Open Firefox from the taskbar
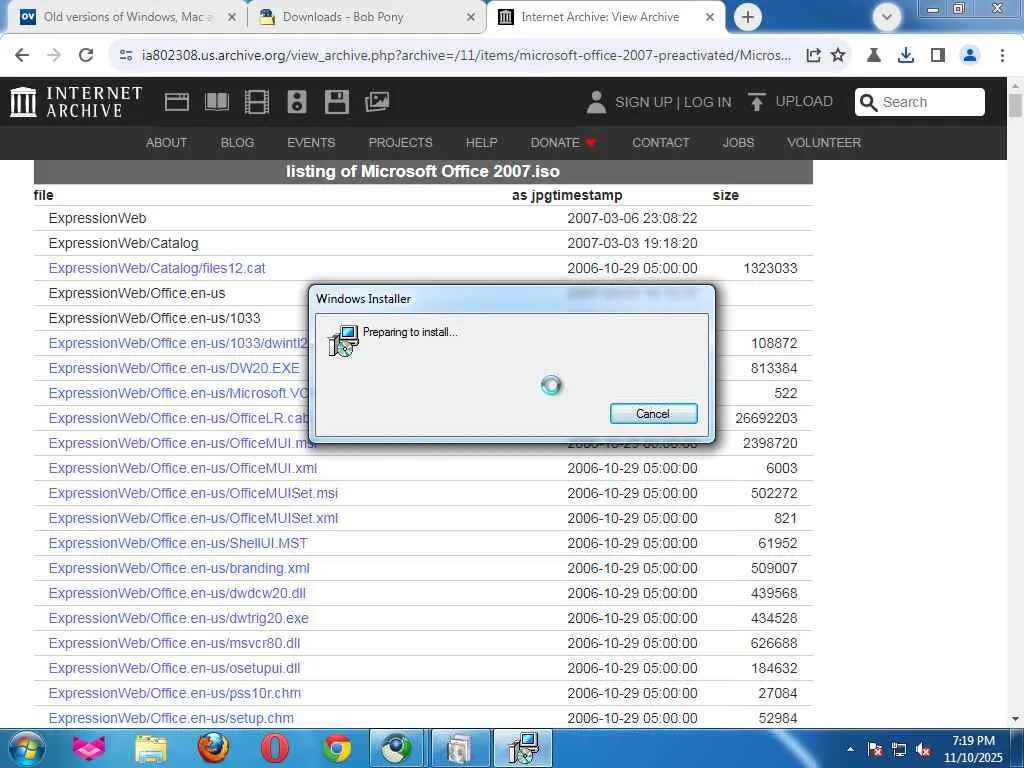The width and height of the screenshot is (1024, 768). [x=213, y=748]
